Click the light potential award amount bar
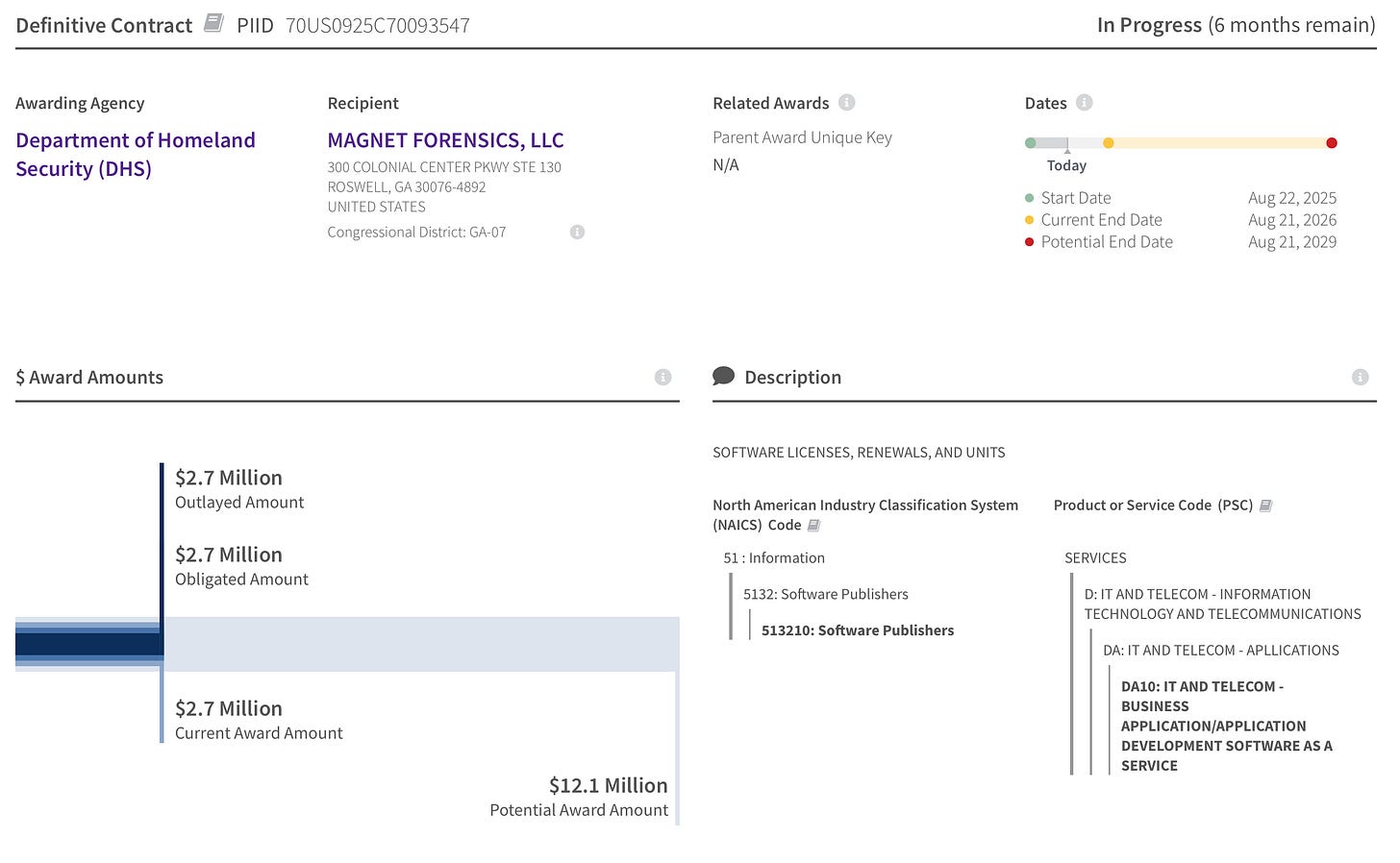Image resolution: width=1400 pixels, height=863 pixels. coord(421,644)
